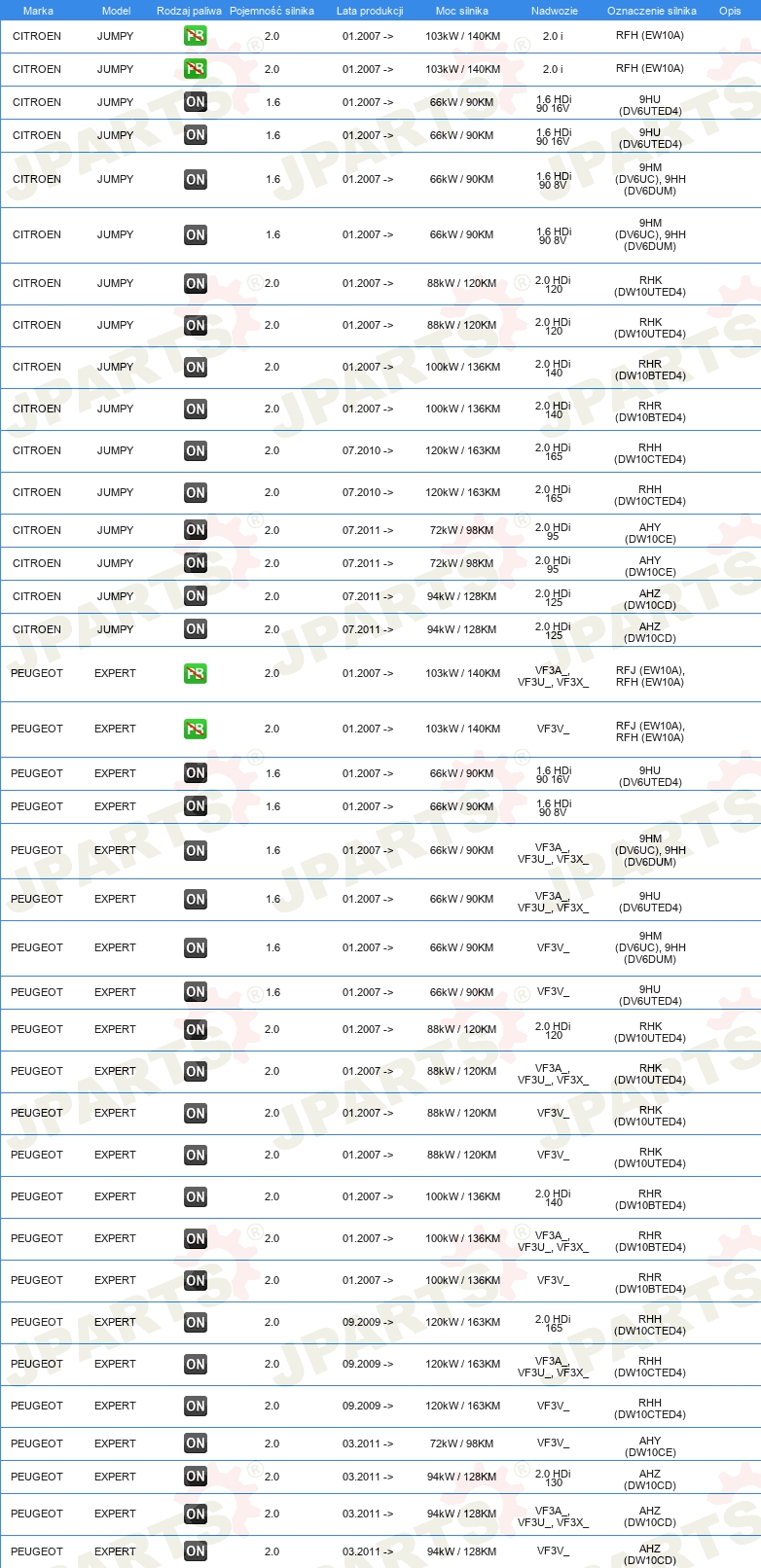Select 'RHH (DW10CTED4)' in Peugeot VF3V_ row
Image resolution: width=761 pixels, height=1568 pixels.
[650, 1408]
